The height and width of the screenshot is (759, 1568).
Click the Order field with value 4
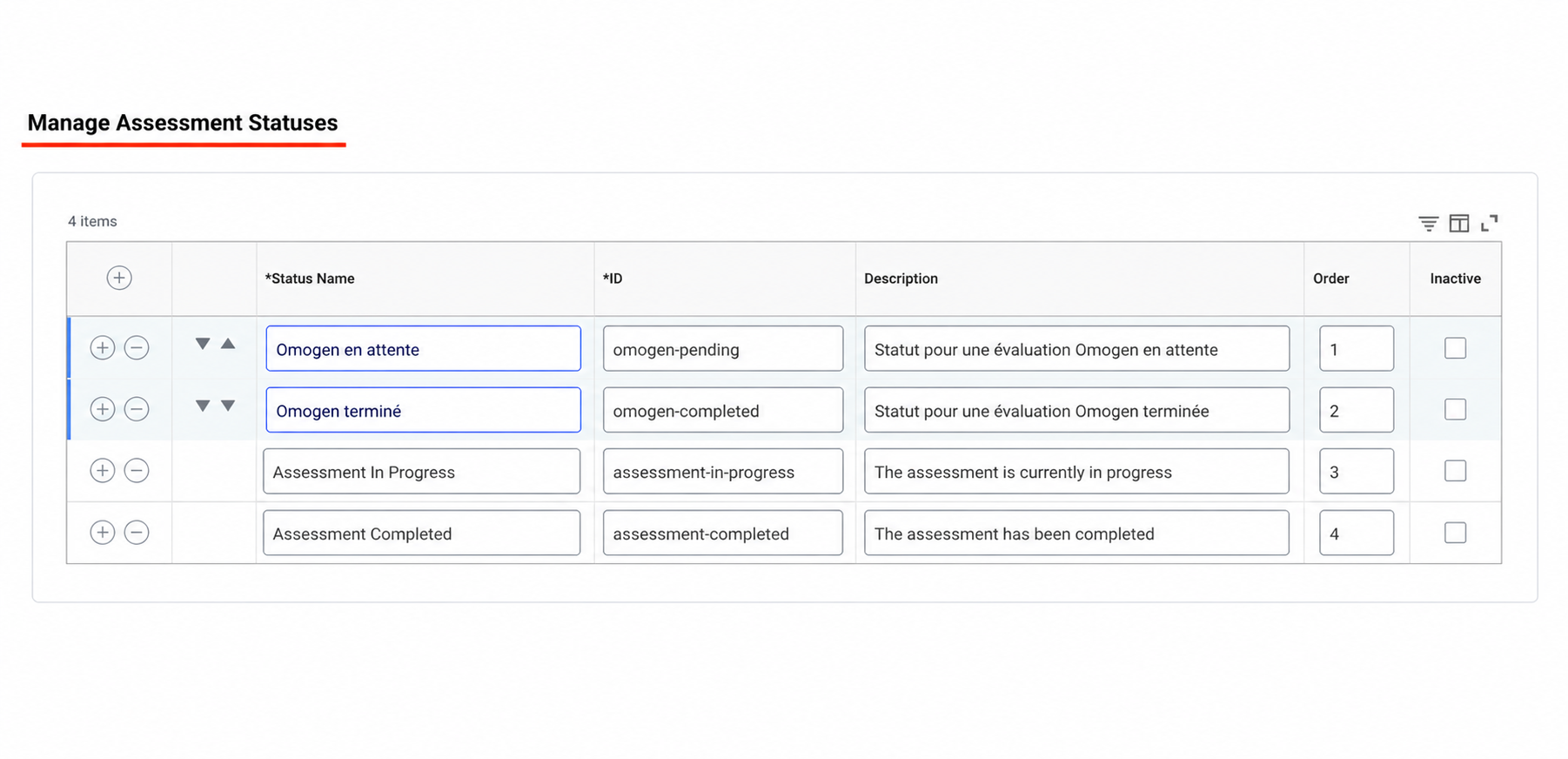(x=1357, y=533)
